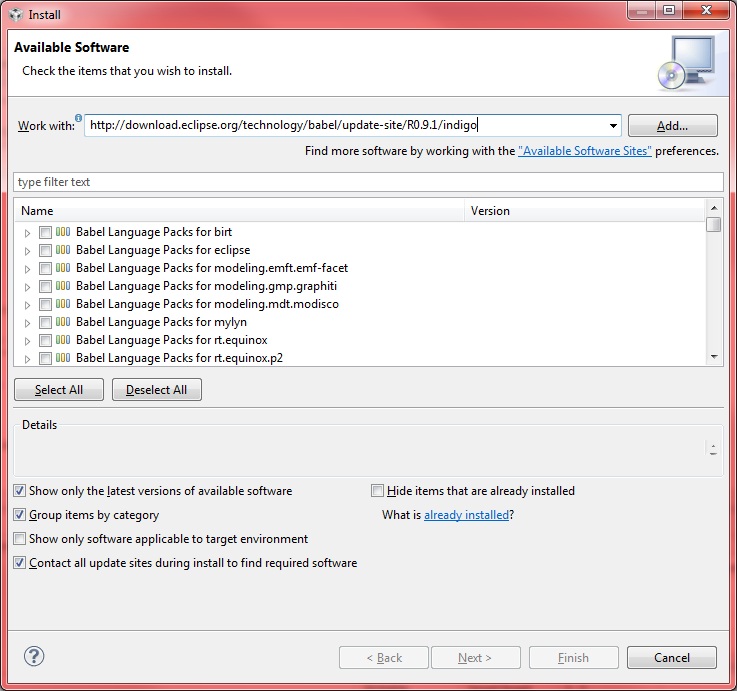Click the Name column header
This screenshot has width=737, height=691.
240,211
